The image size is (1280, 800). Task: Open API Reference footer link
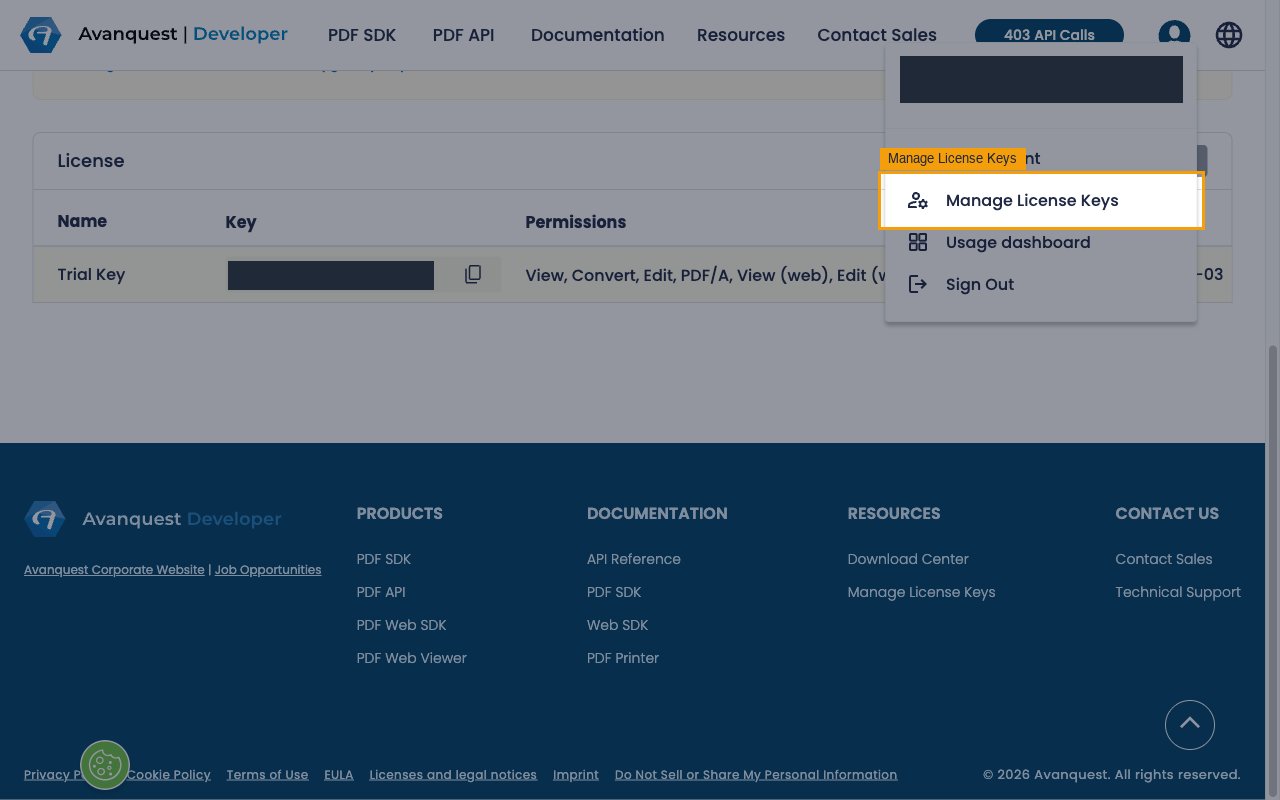pyautogui.click(x=634, y=559)
